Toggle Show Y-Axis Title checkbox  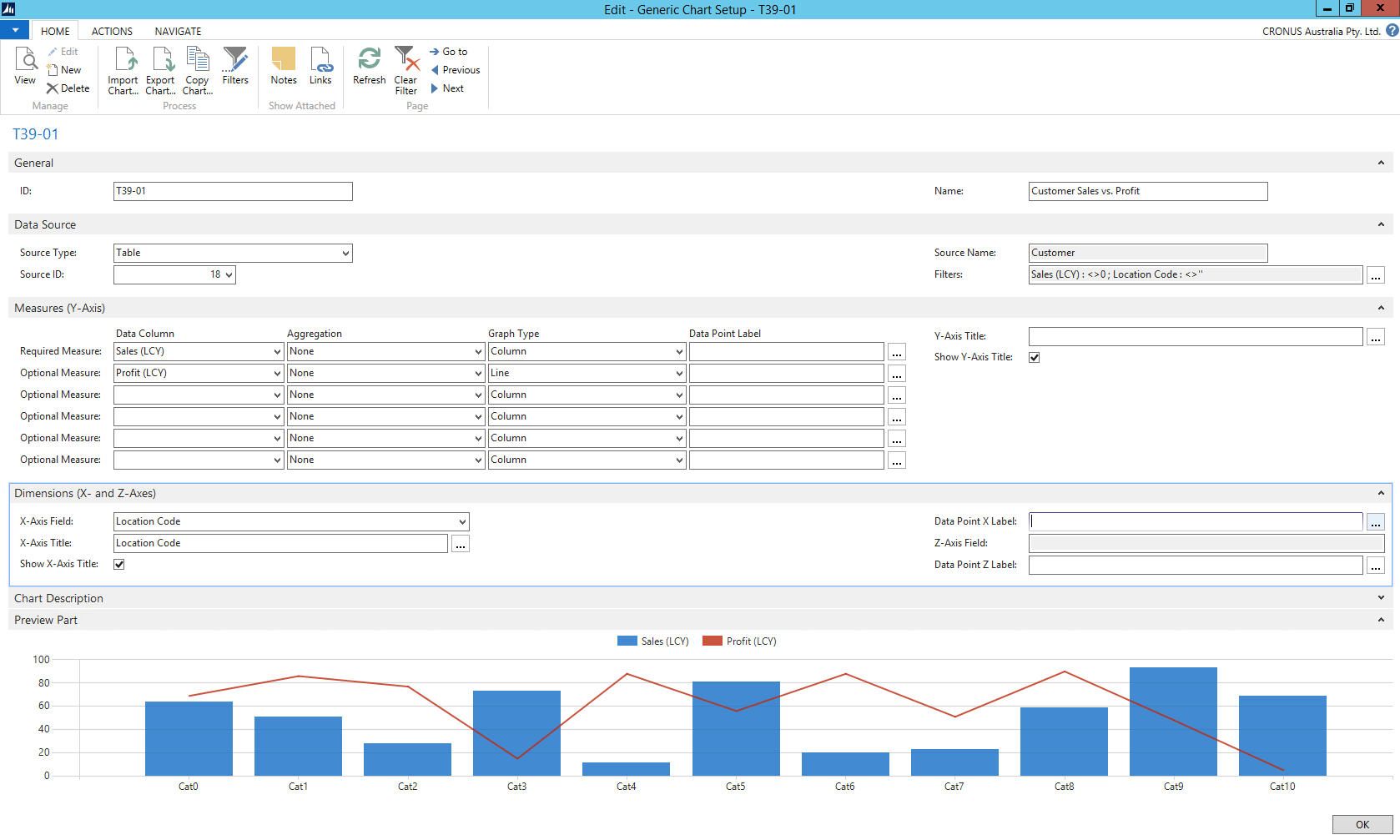(x=1035, y=357)
